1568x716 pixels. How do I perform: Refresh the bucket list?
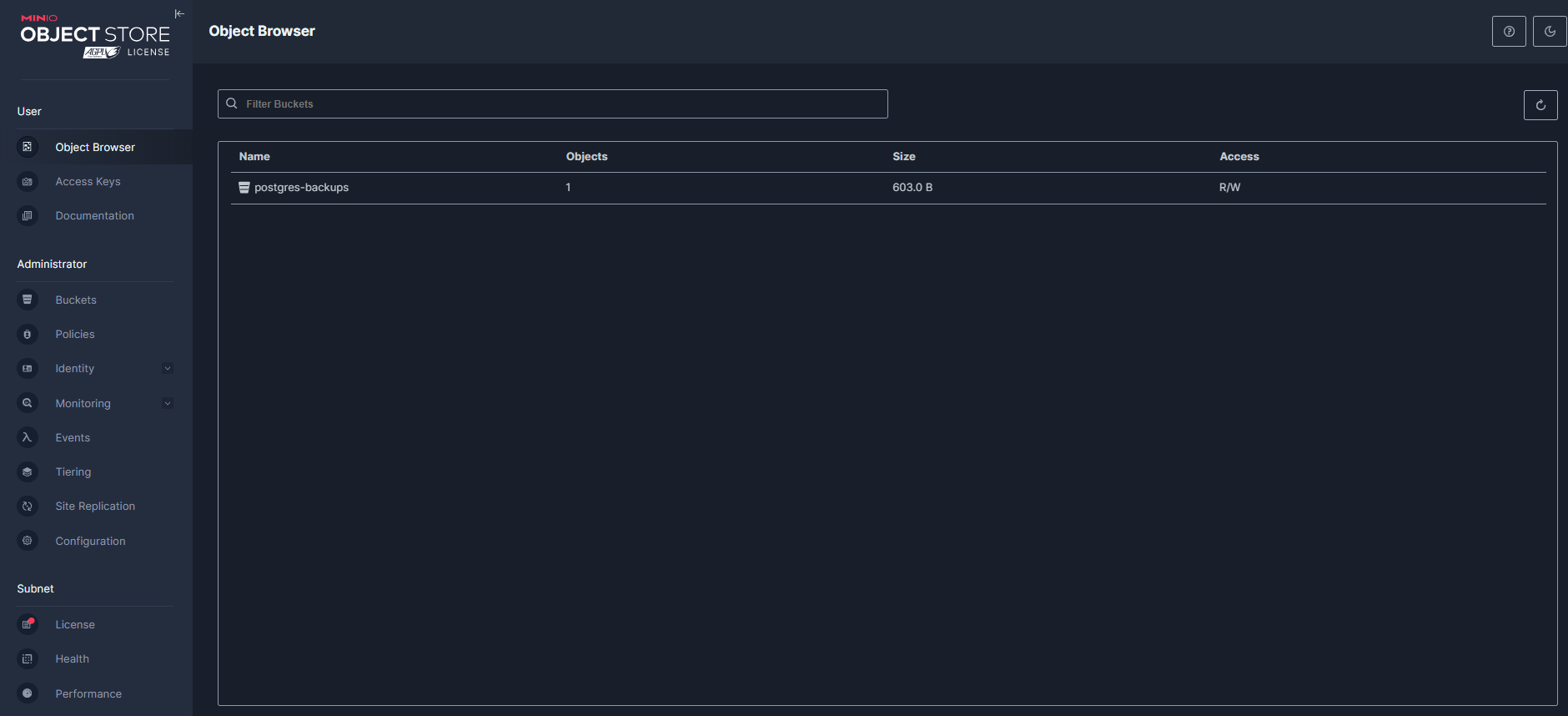click(x=1540, y=105)
